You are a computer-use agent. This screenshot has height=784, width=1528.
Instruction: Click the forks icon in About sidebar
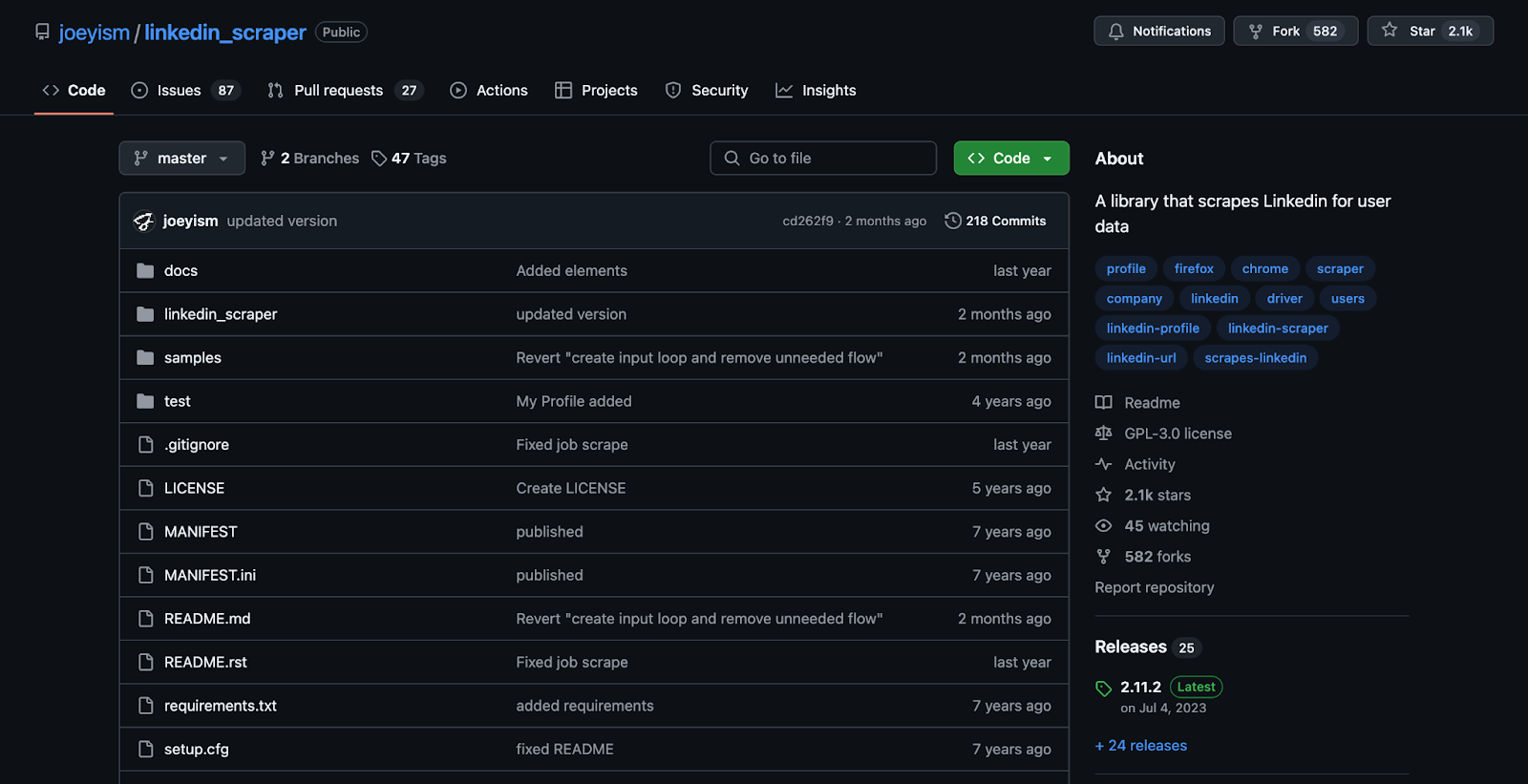click(x=1104, y=557)
